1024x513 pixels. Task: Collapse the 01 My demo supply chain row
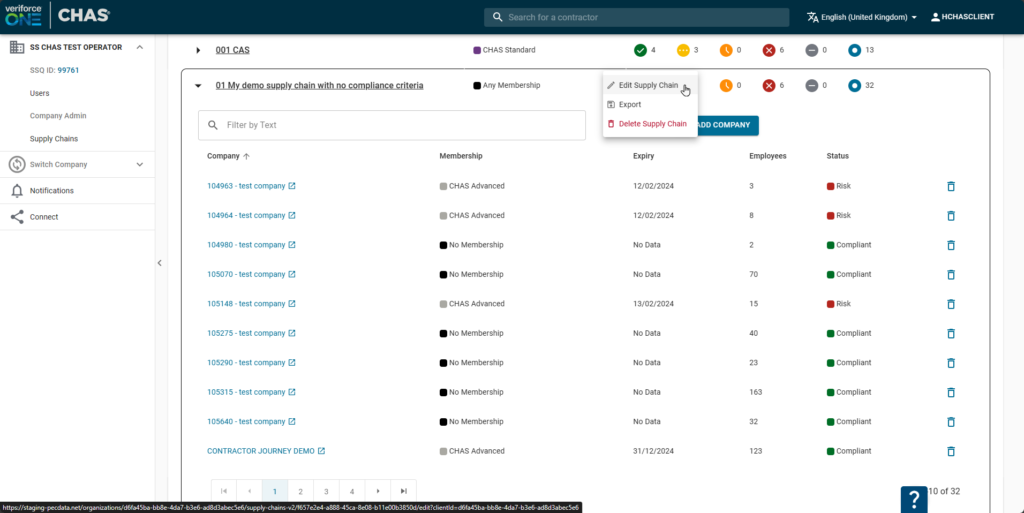(x=198, y=86)
